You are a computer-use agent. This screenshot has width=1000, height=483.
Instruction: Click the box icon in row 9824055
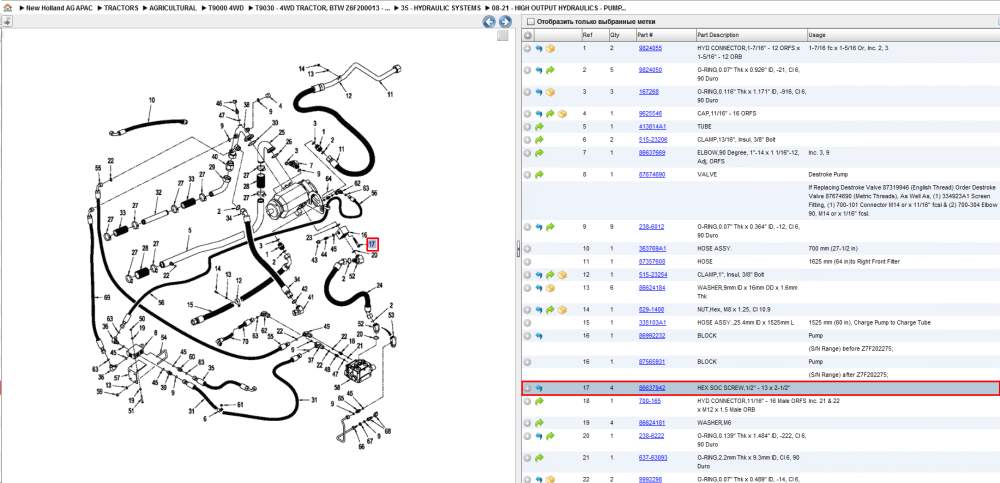coord(550,48)
